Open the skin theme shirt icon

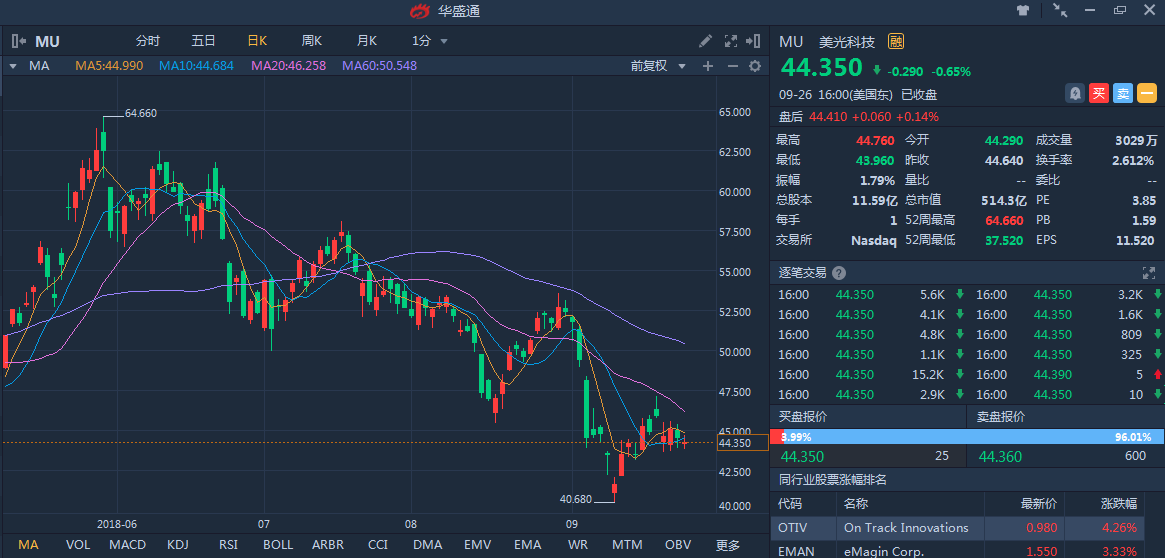[x=1022, y=11]
